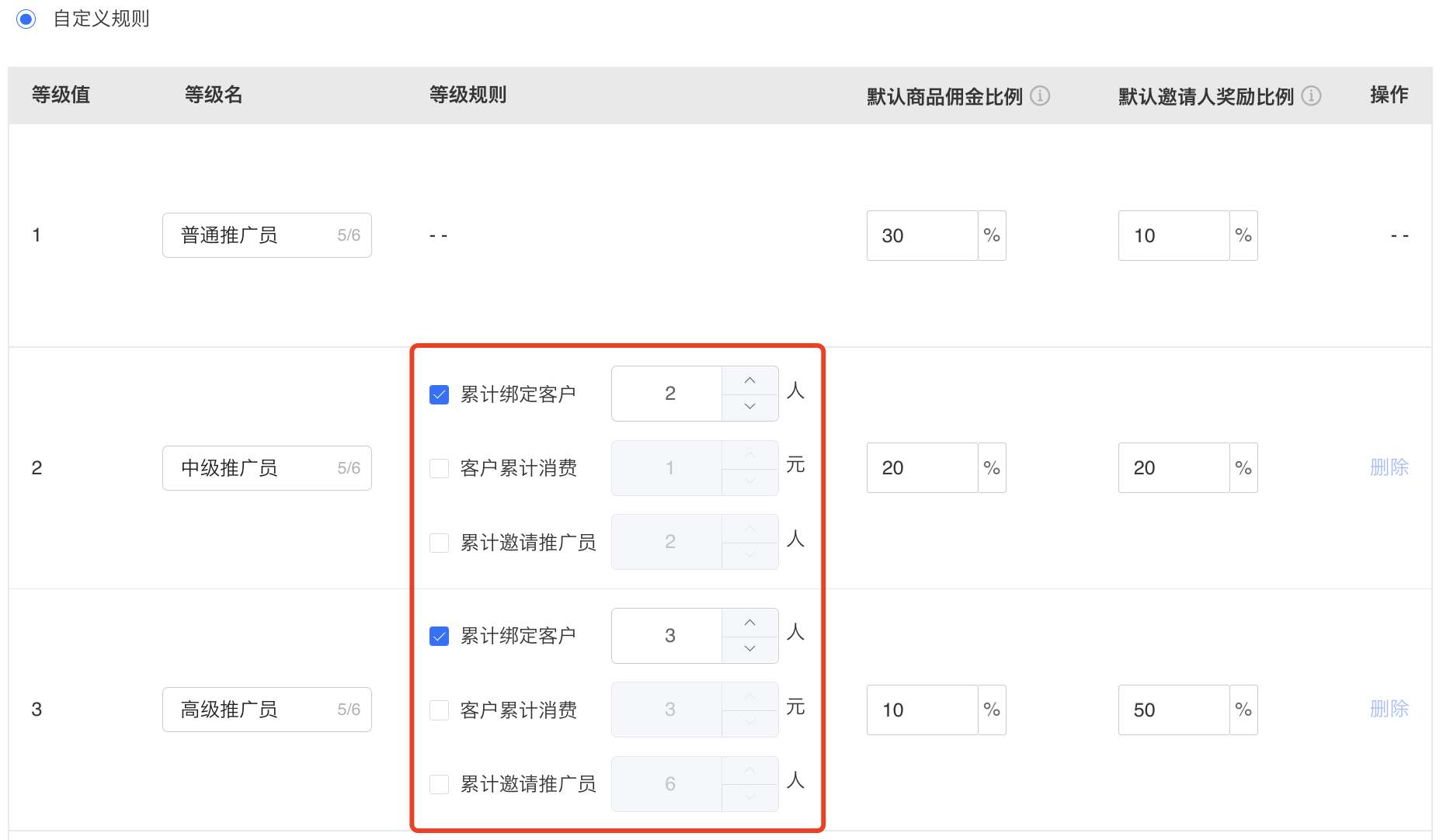Decrease 累计绑定客户 value for level 3
1443x840 pixels.
coord(749,649)
